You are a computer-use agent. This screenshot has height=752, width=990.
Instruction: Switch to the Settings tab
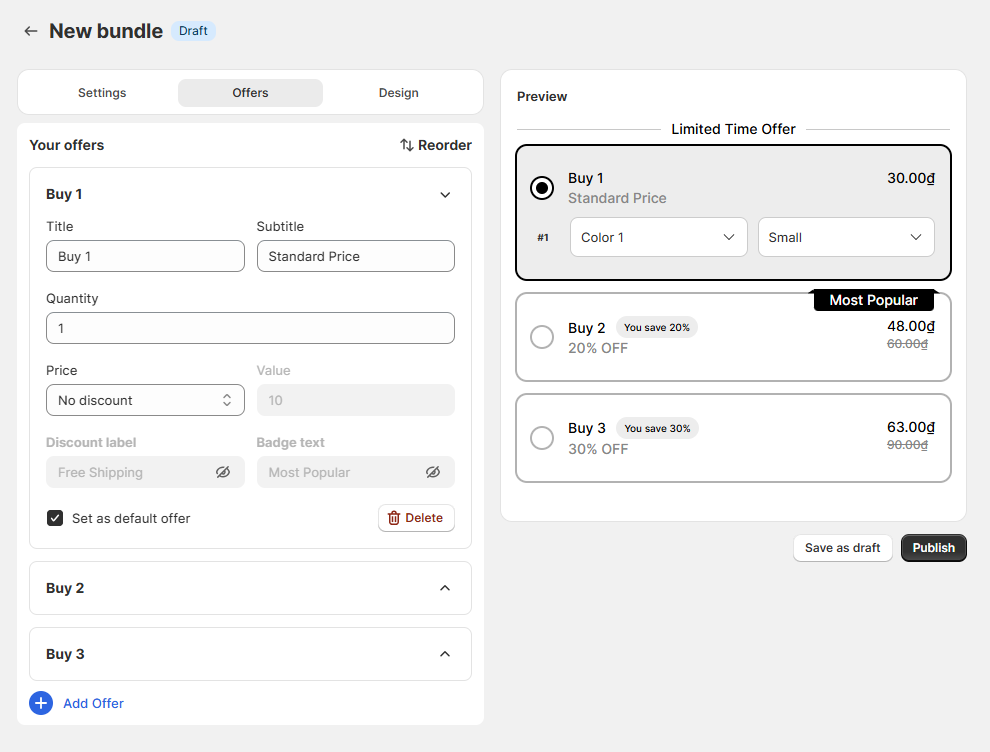click(x=102, y=93)
